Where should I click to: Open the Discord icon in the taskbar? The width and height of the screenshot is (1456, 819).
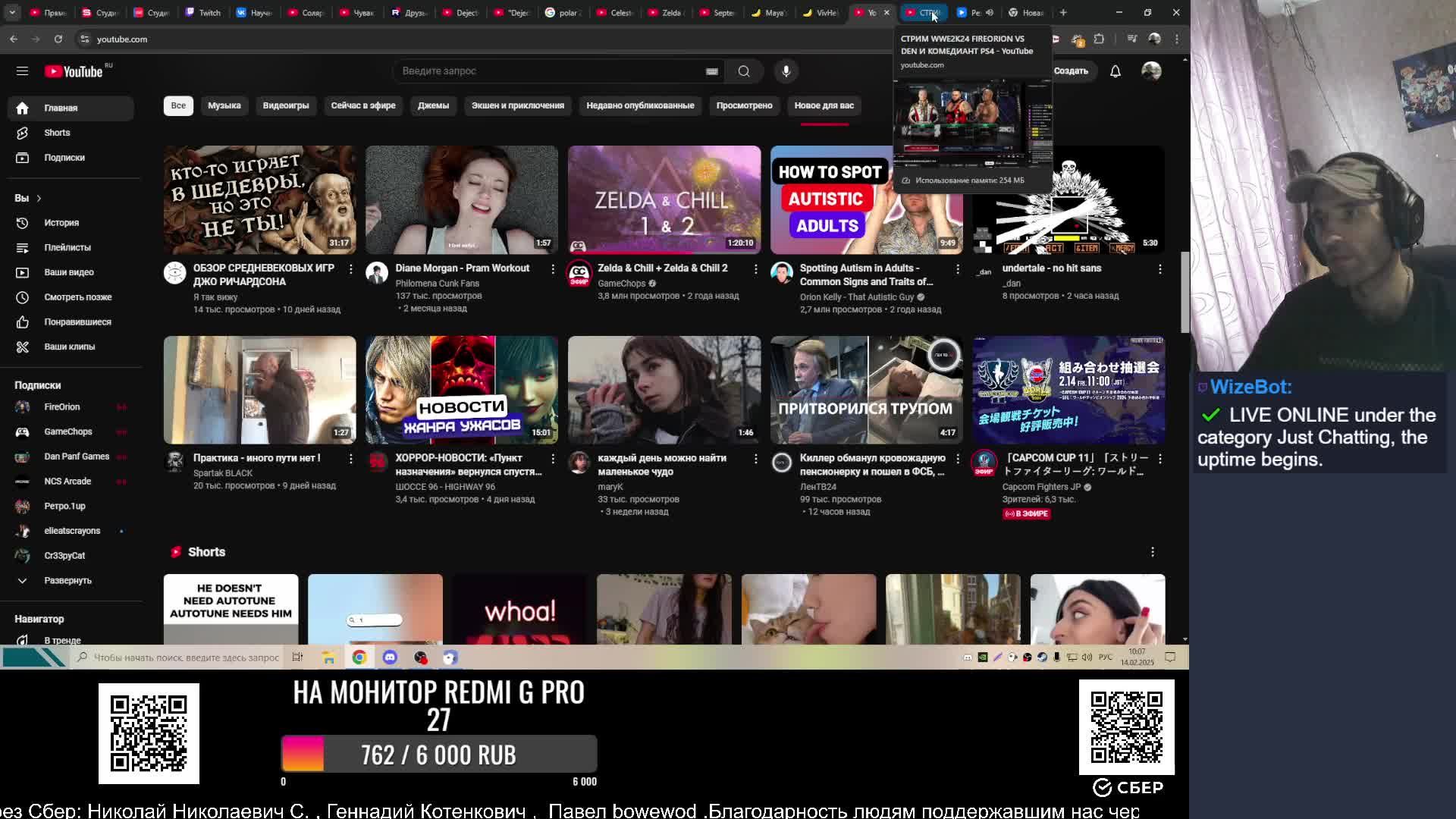tap(390, 657)
